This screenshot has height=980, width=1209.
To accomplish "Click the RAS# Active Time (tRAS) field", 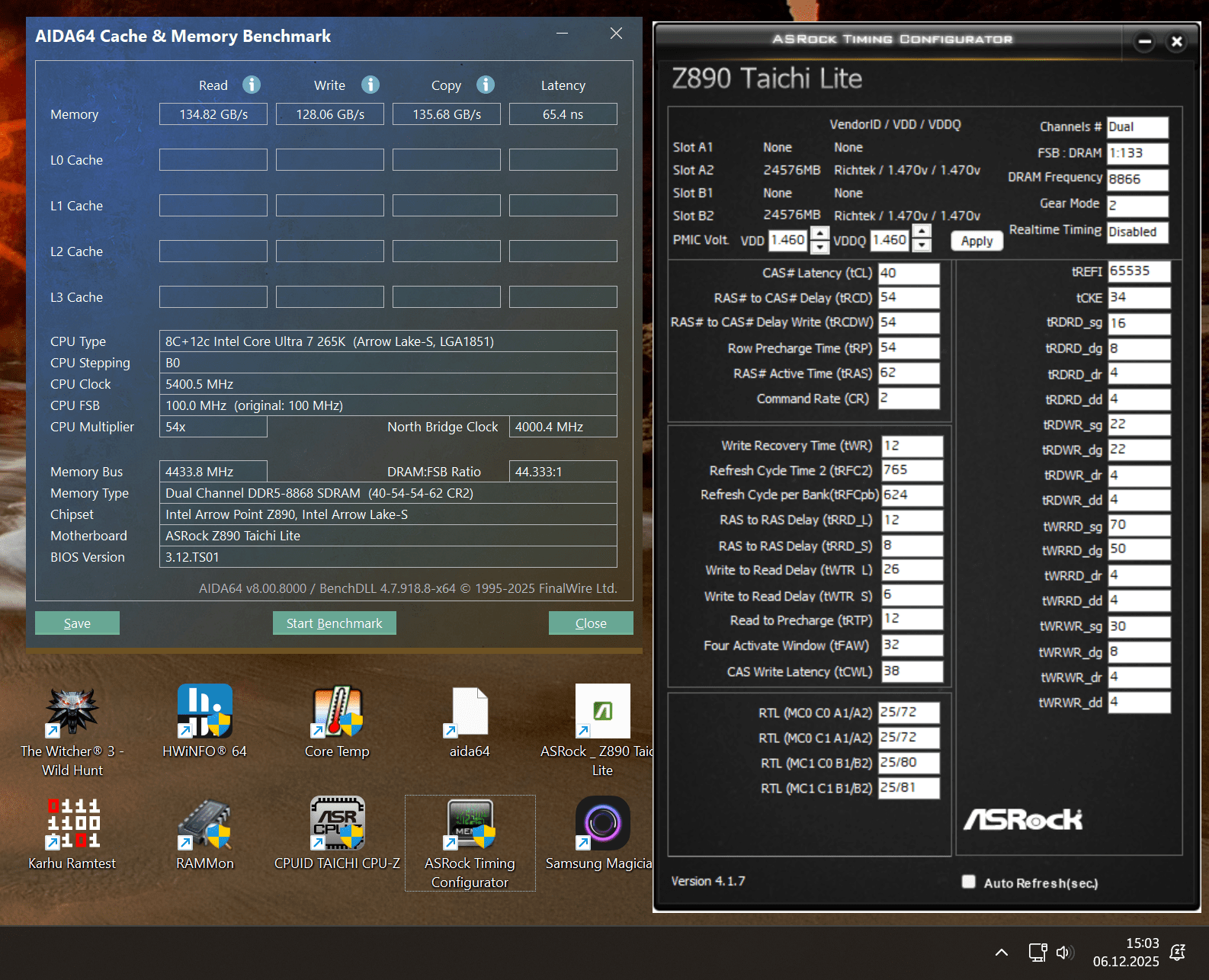I will pos(909,373).
